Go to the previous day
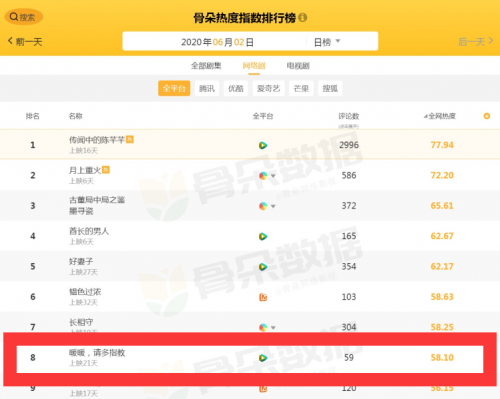Image resolution: width=500 pixels, height=399 pixels. [25, 42]
